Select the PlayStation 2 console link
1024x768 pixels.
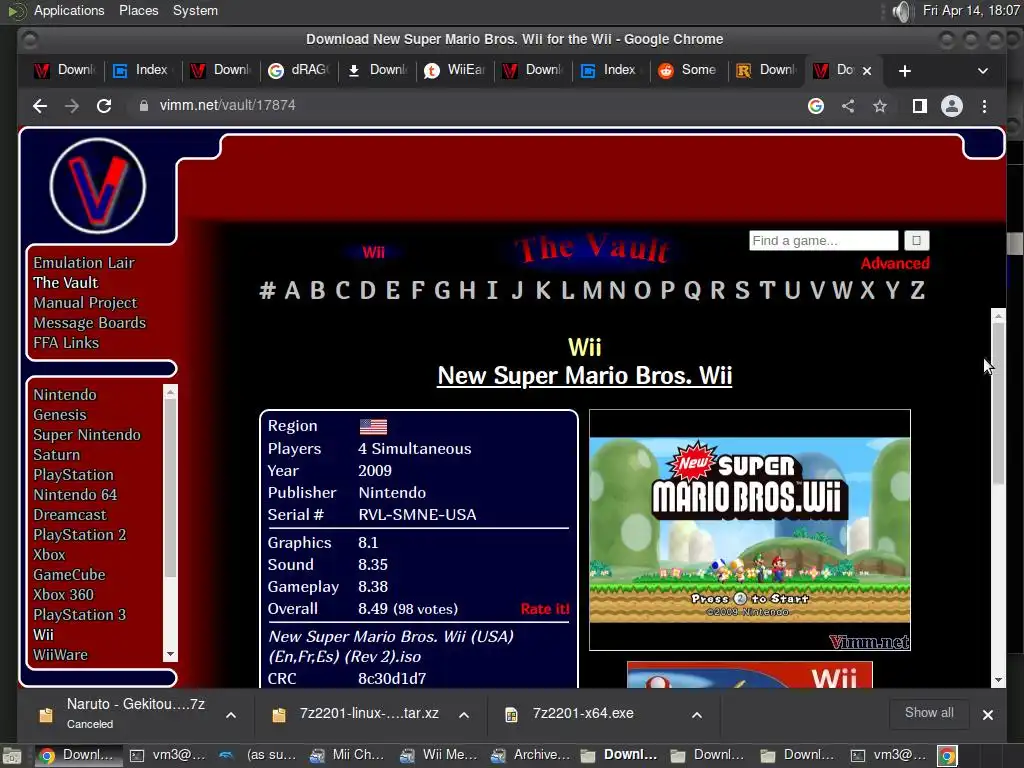pyautogui.click(x=80, y=535)
